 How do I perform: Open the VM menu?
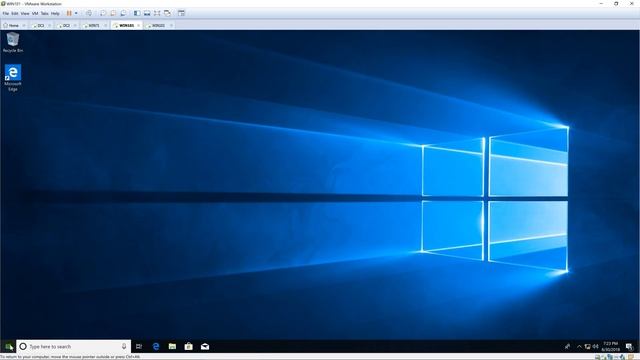tap(35, 13)
